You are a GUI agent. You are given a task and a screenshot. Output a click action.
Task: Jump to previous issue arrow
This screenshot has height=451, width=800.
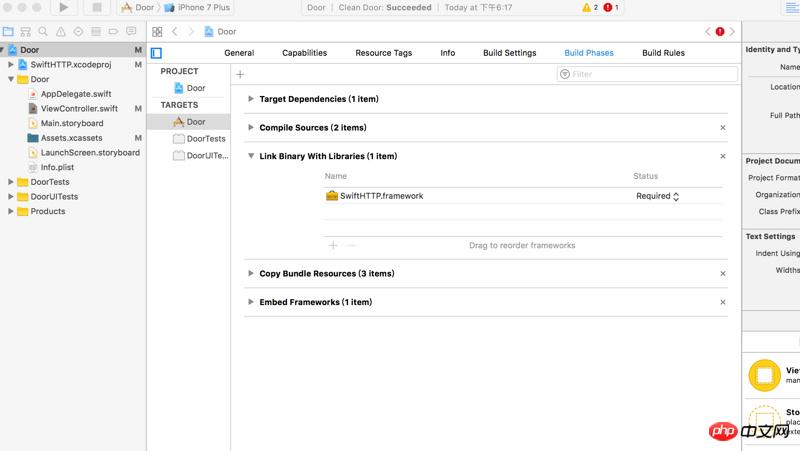pos(708,32)
